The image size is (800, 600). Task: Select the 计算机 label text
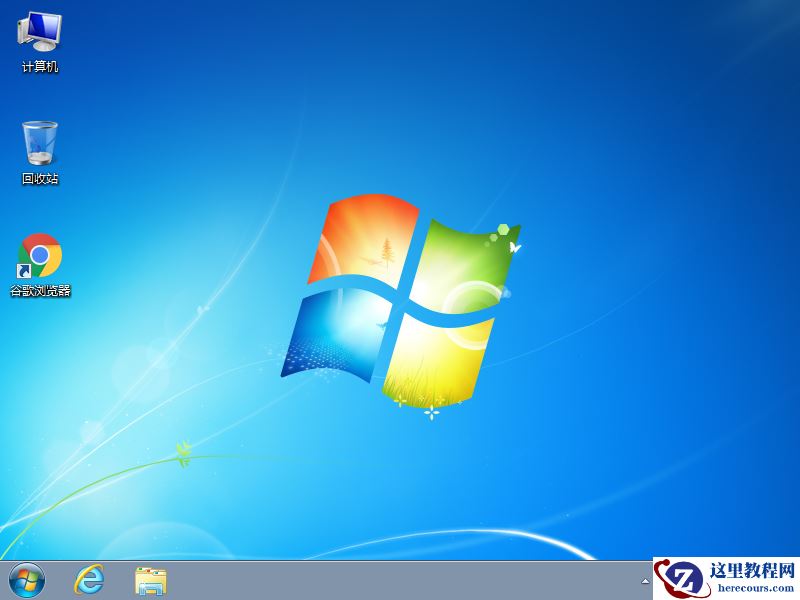[40, 67]
